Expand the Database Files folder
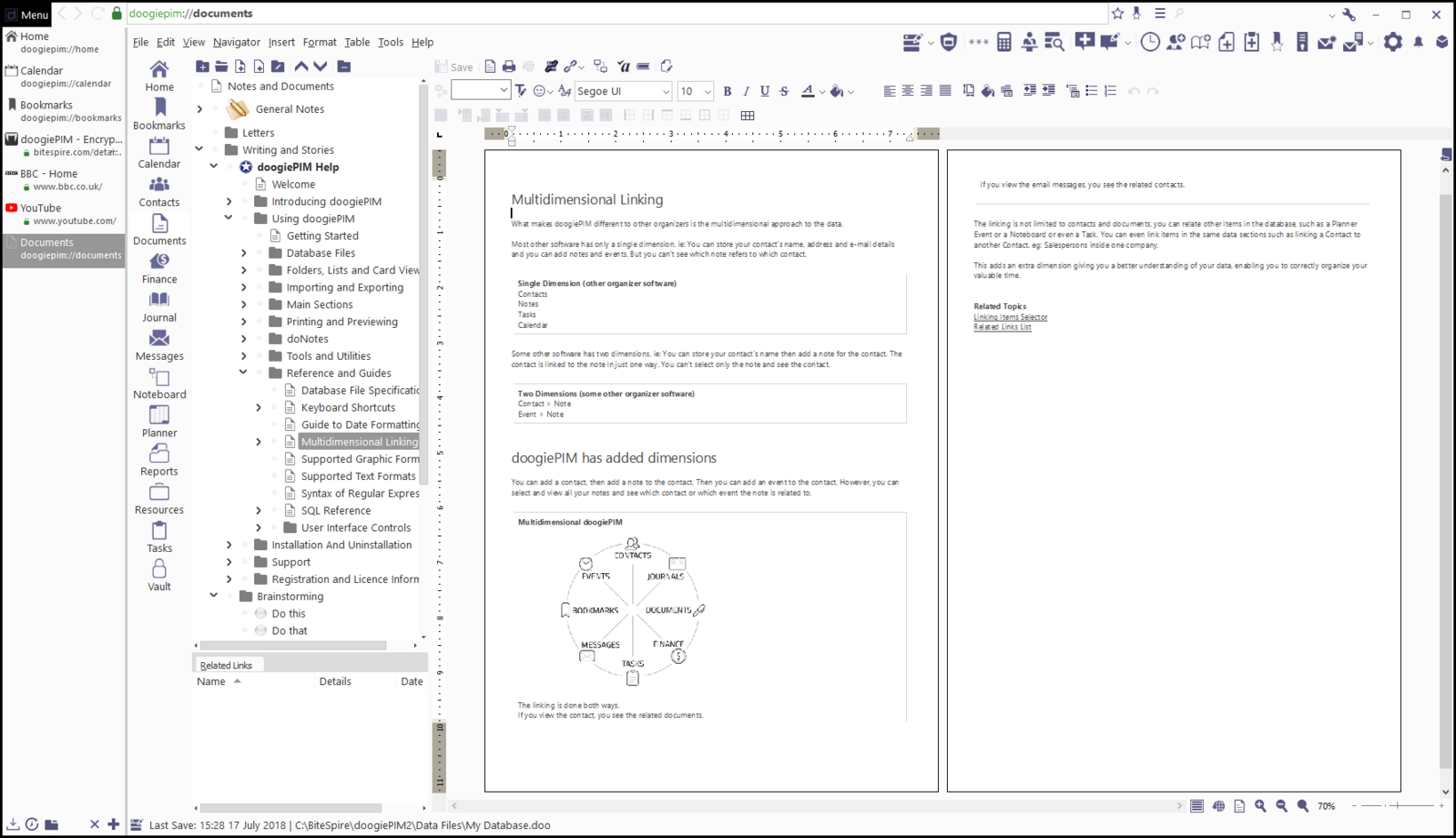 pyautogui.click(x=243, y=253)
